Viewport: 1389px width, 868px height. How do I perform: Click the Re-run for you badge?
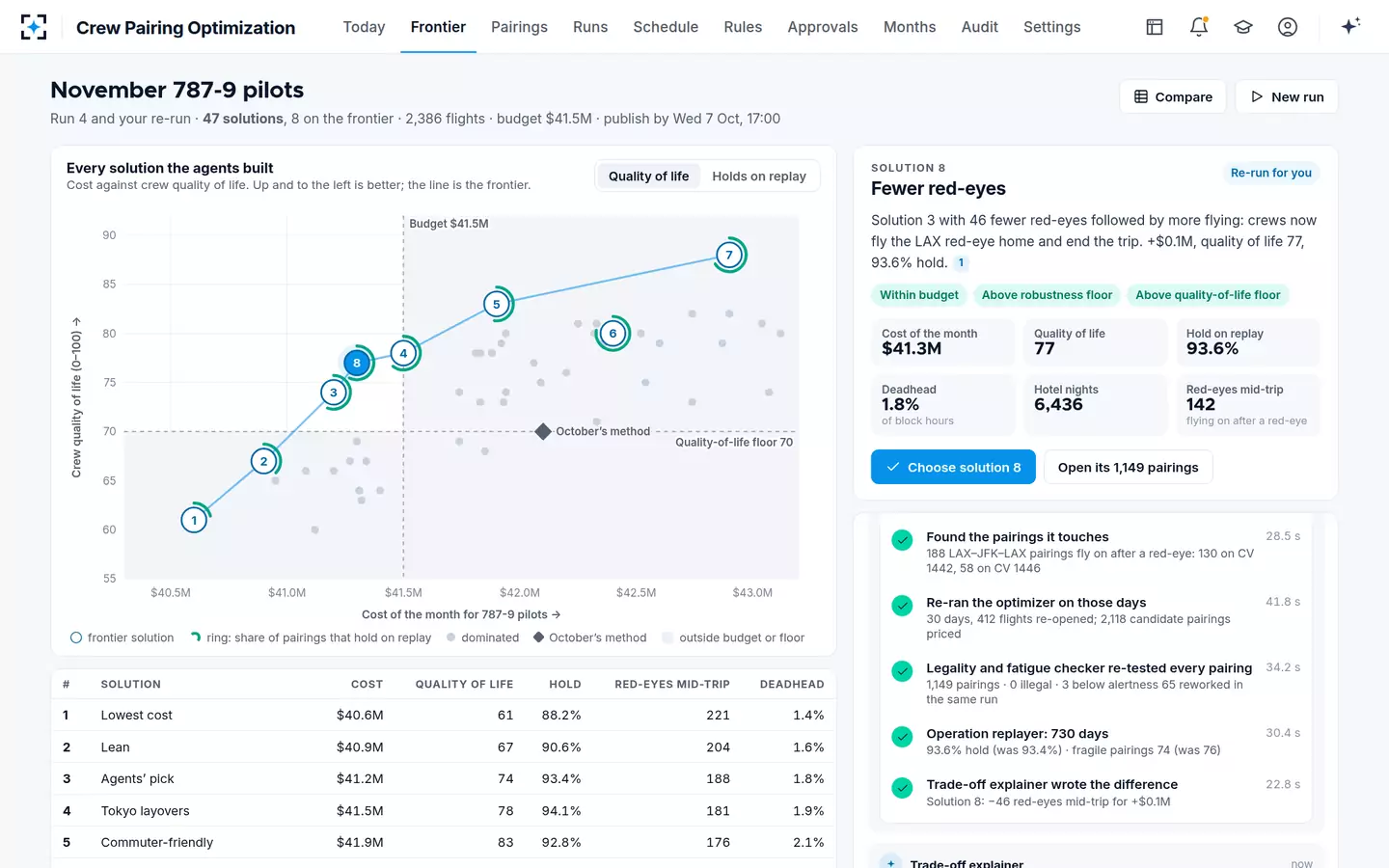[x=1271, y=173]
